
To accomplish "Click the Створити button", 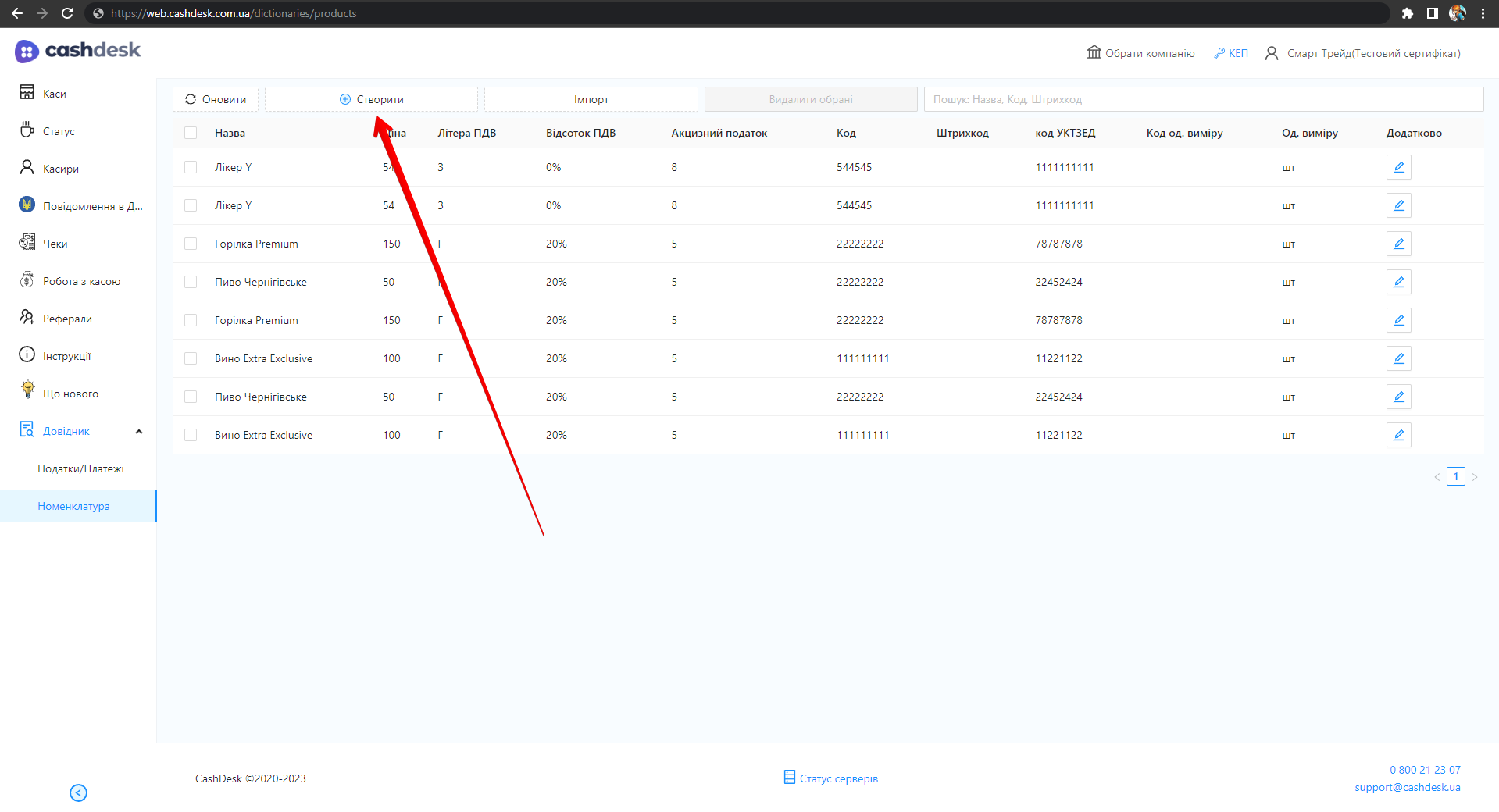I will 371,99.
